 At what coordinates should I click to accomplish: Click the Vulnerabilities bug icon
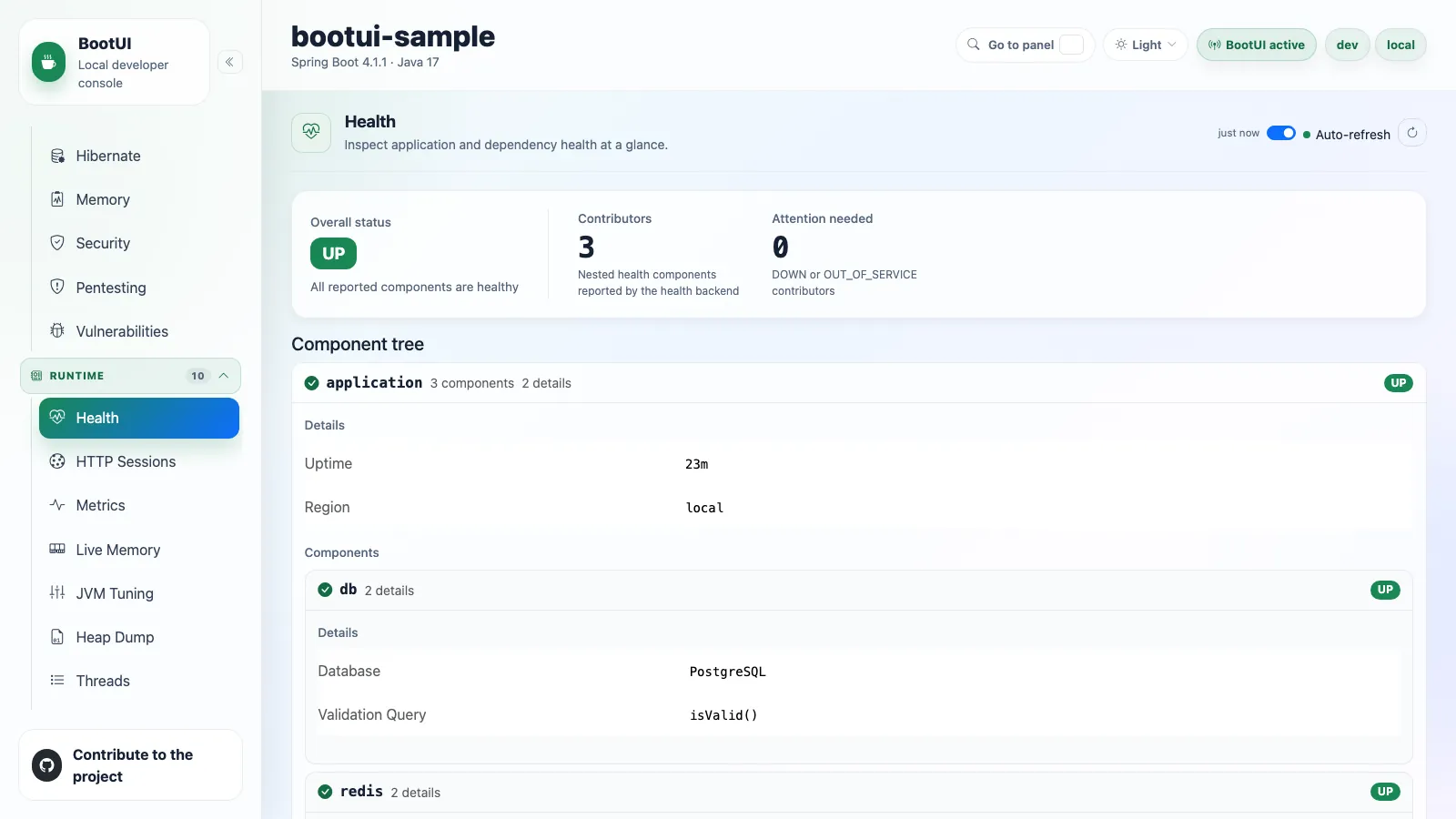click(57, 331)
